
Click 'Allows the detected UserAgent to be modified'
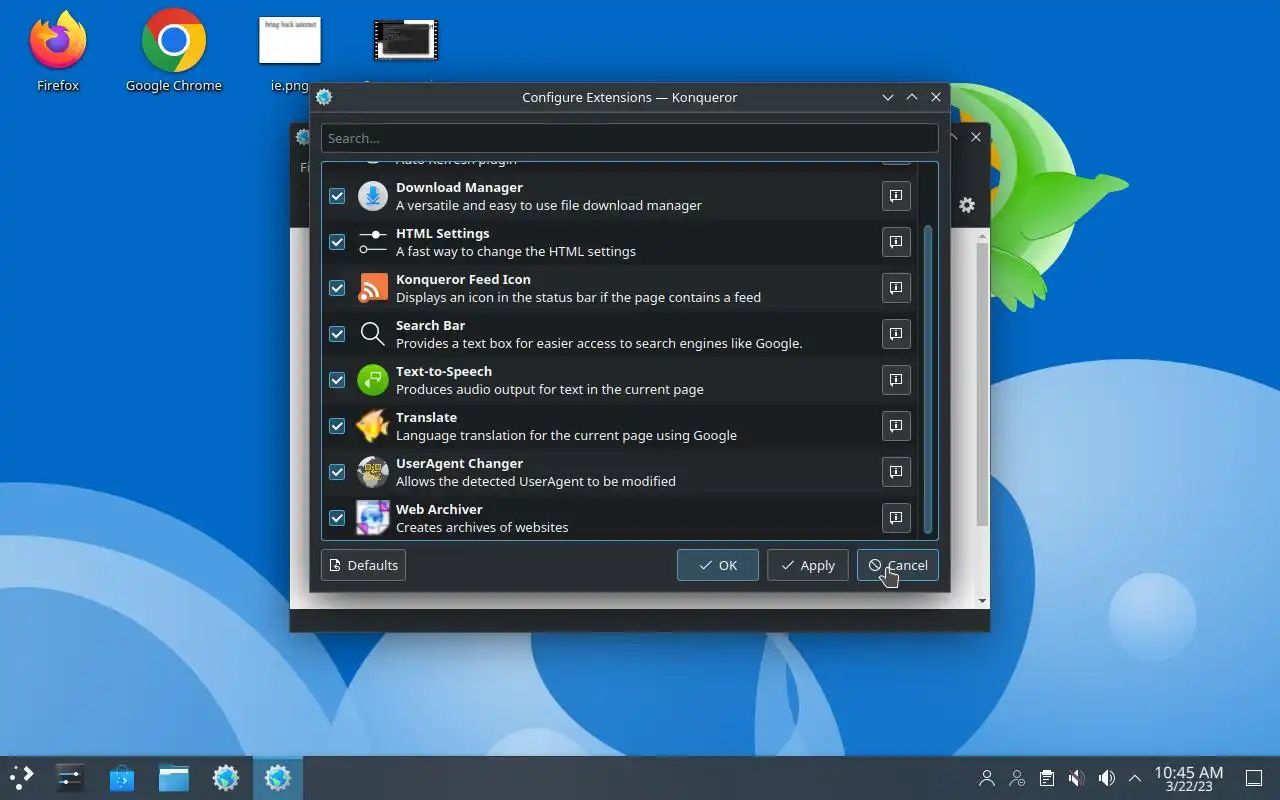[x=536, y=481]
